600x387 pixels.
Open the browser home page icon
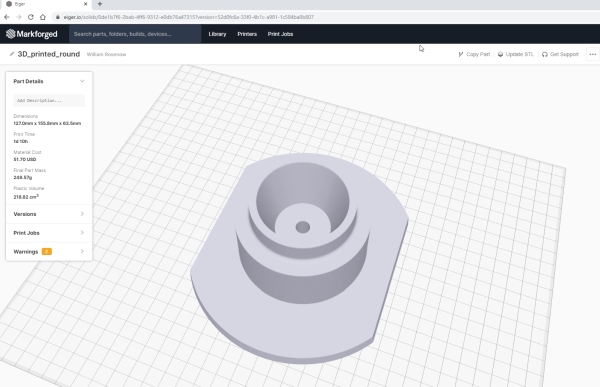click(x=43, y=17)
